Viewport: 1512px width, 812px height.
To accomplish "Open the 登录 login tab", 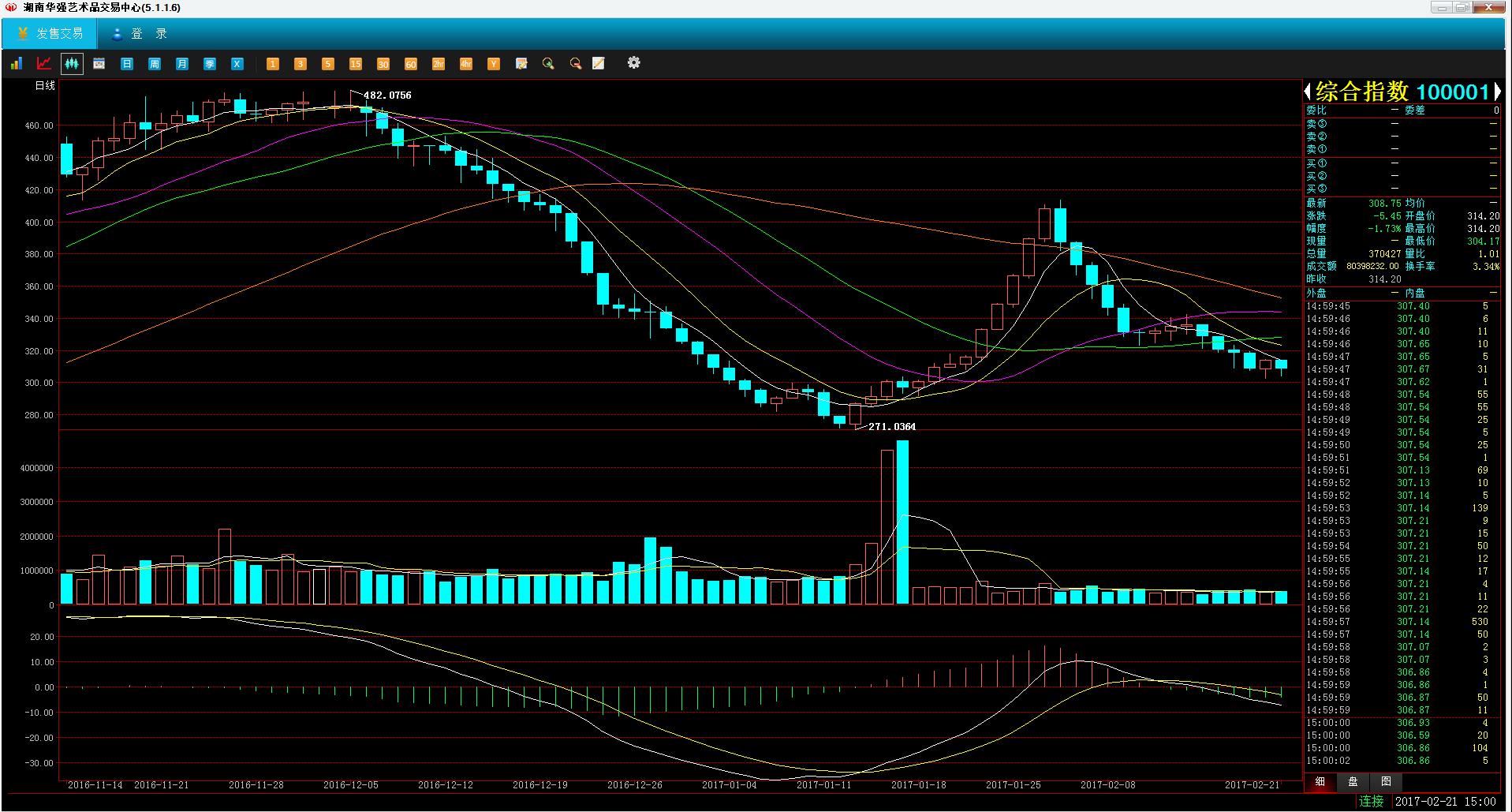I will (x=140, y=34).
